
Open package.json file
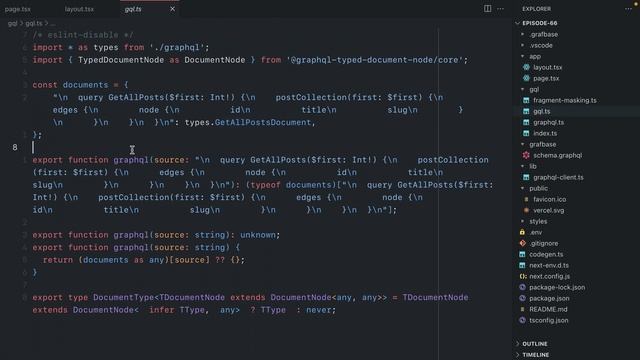[549, 299]
